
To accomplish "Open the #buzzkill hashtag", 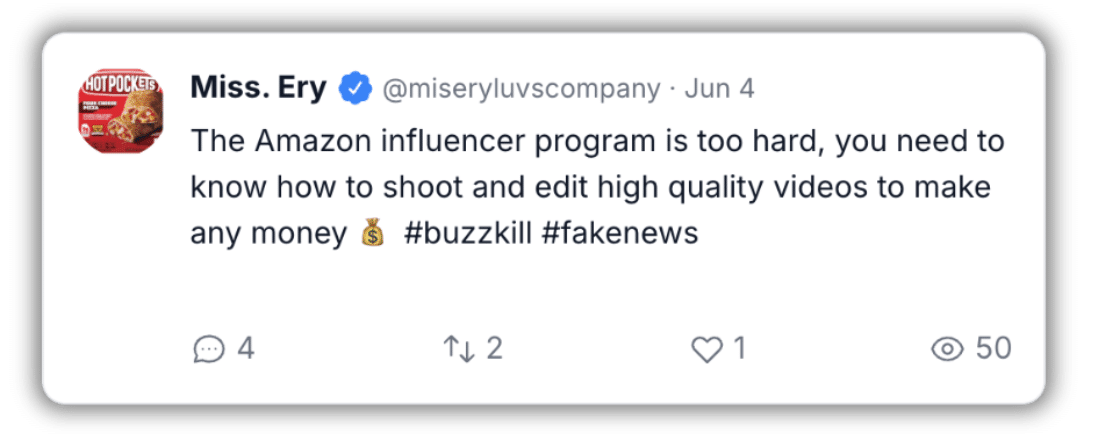I will [x=468, y=234].
